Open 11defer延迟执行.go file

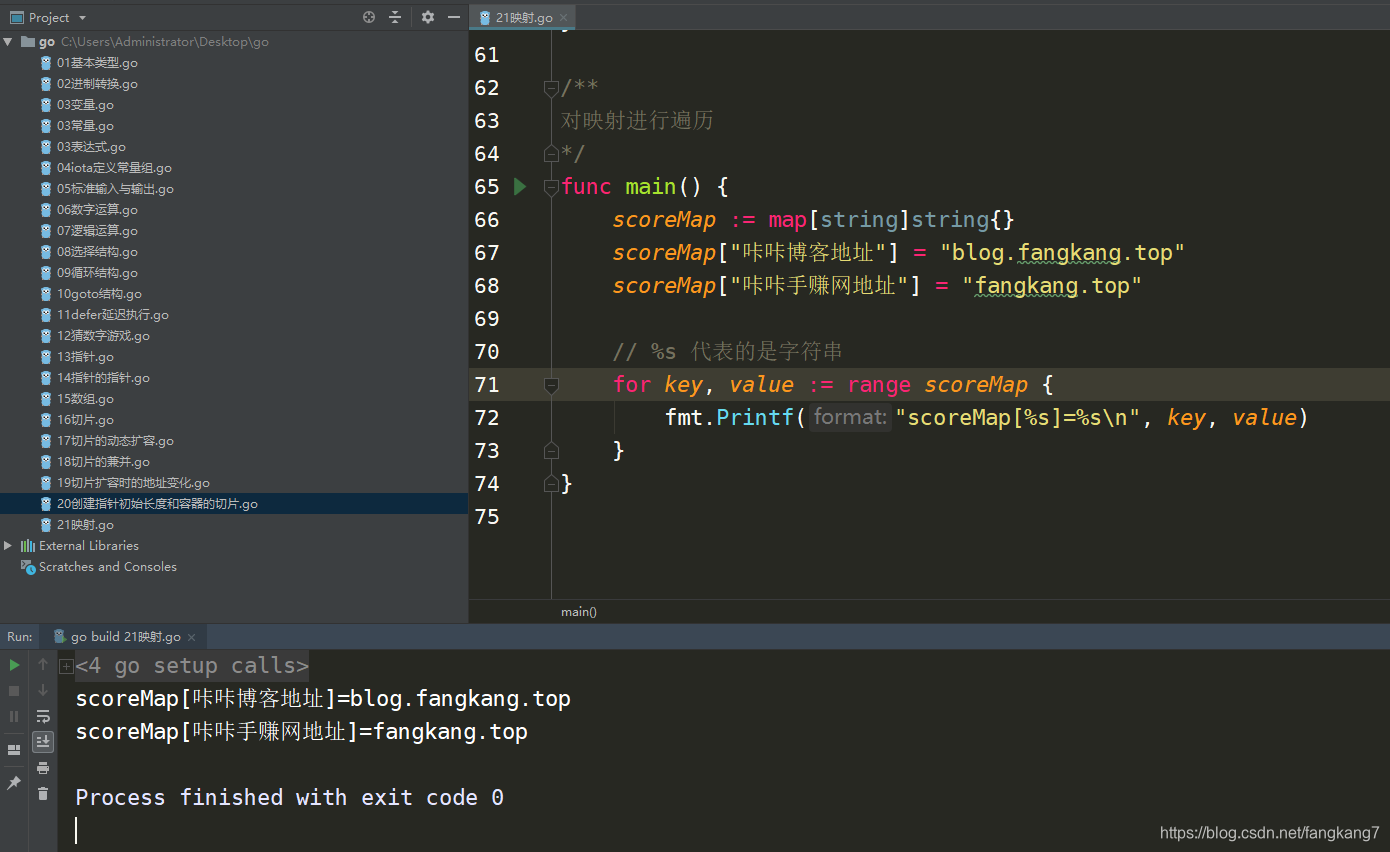click(113, 315)
